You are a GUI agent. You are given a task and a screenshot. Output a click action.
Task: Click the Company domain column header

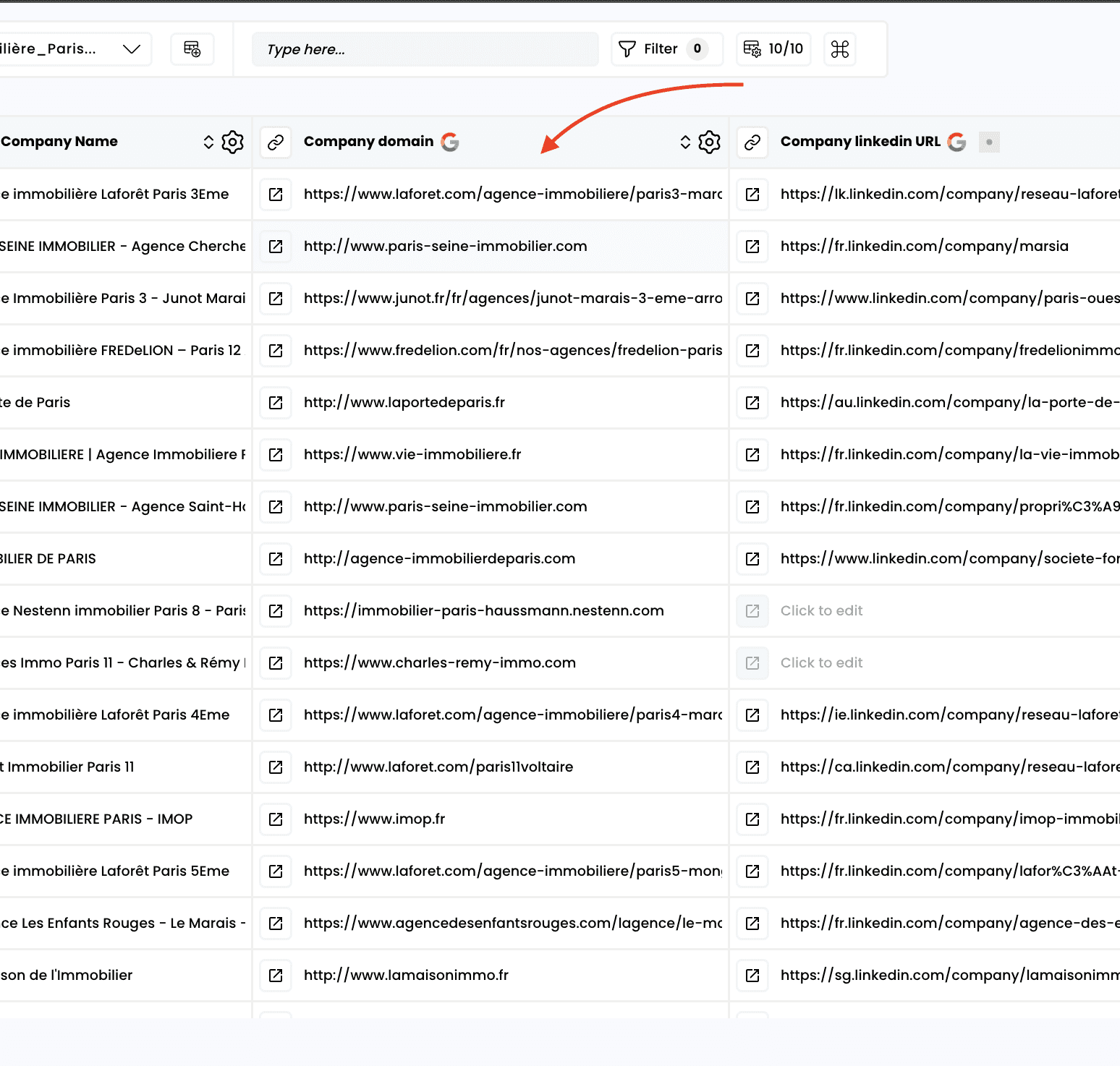pos(368,142)
